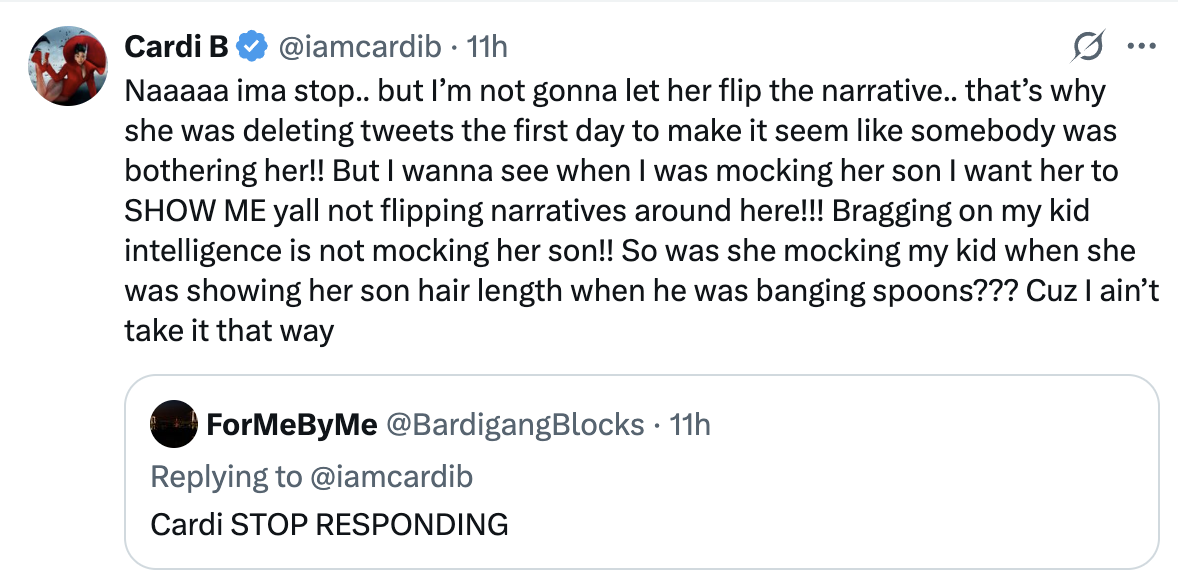Screen dimensions: 1178x580
Task: Click the @iamcardib mention after "Replying to"
Action: click(x=392, y=477)
